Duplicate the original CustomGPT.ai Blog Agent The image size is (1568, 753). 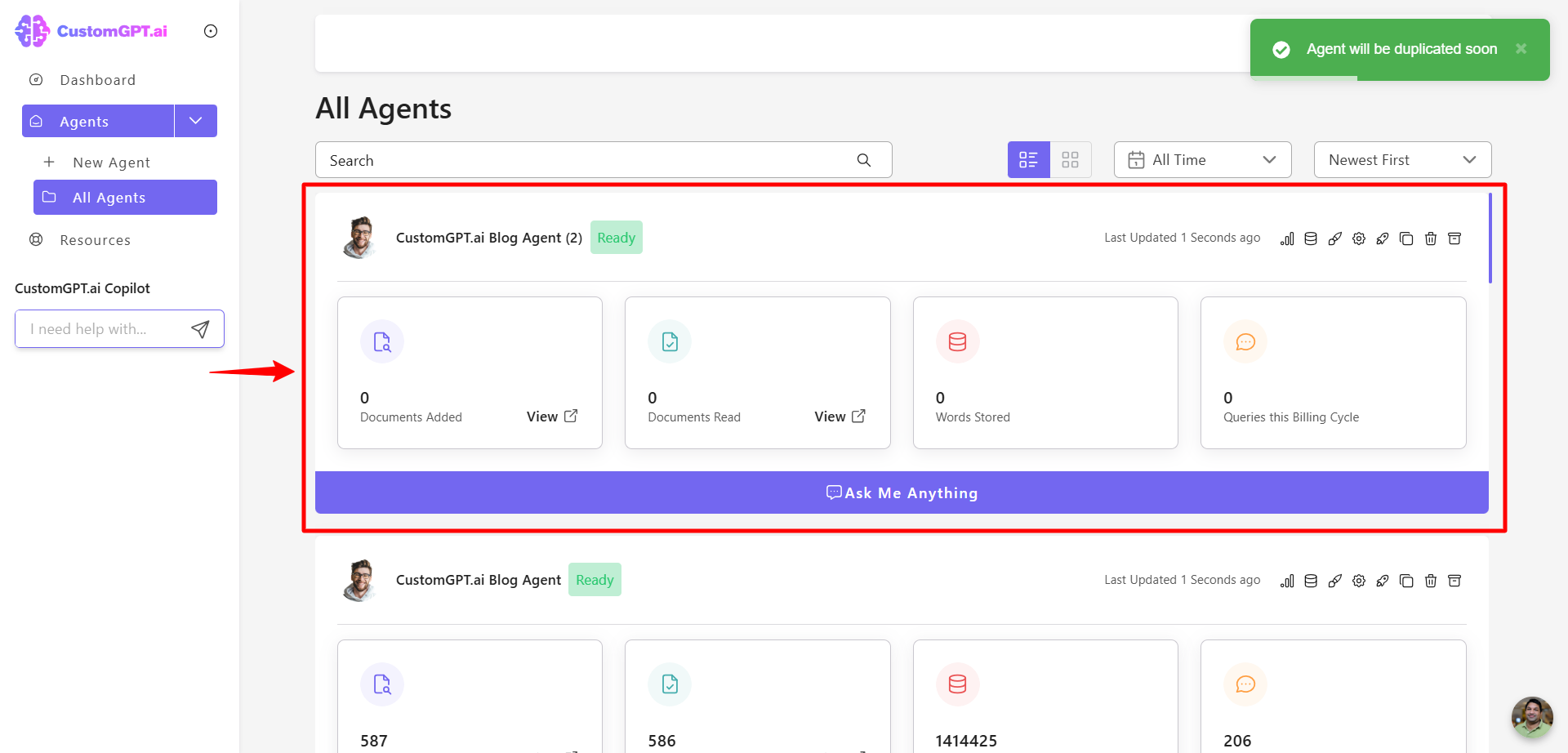(x=1406, y=581)
